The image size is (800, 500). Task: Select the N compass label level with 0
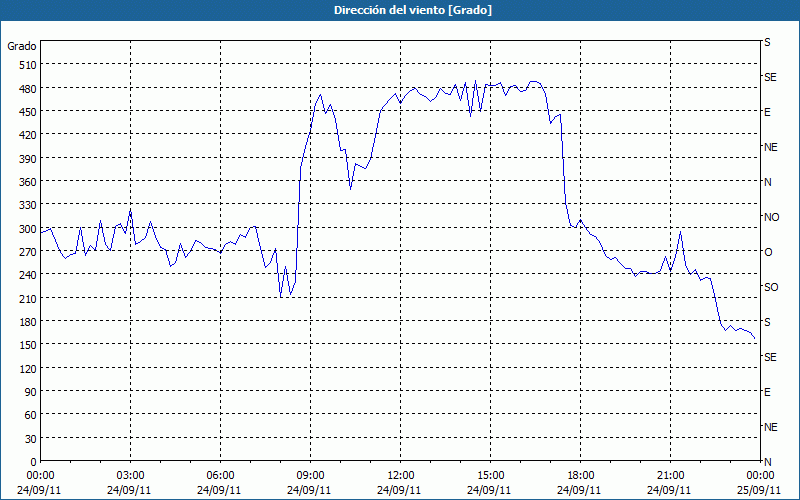coord(767,462)
